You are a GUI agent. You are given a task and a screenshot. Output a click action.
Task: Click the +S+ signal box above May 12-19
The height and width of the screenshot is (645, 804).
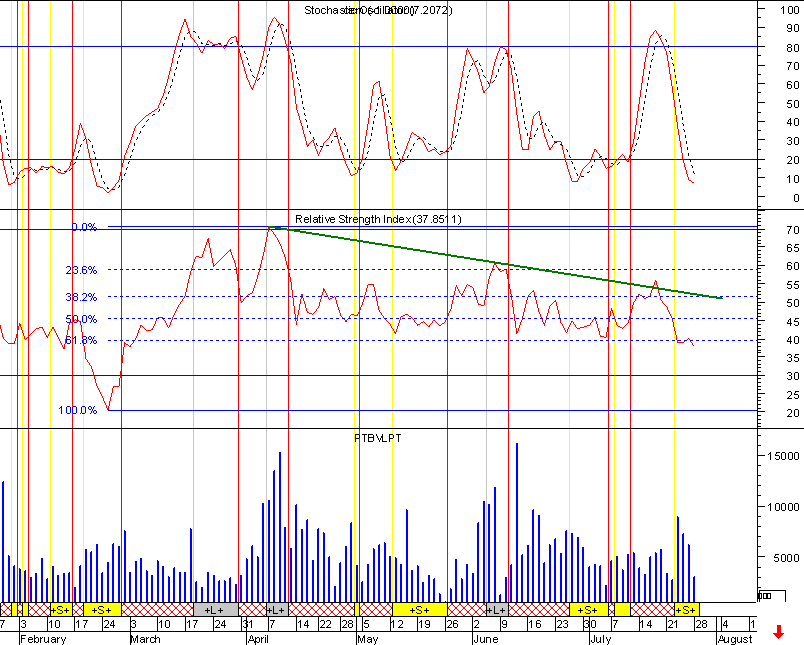point(419,610)
